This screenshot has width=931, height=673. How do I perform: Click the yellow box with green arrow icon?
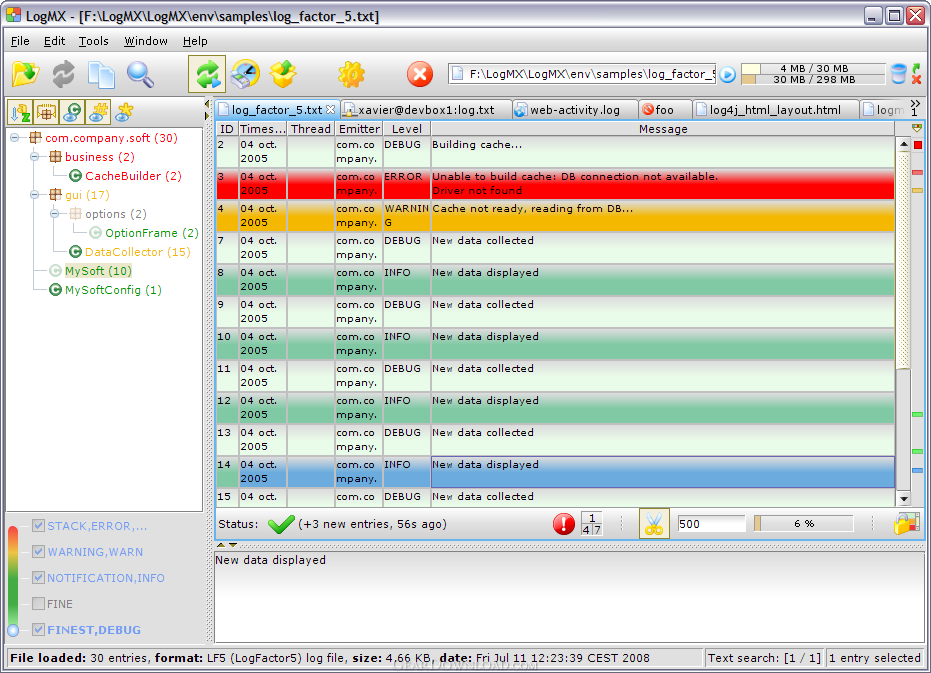[x=283, y=74]
